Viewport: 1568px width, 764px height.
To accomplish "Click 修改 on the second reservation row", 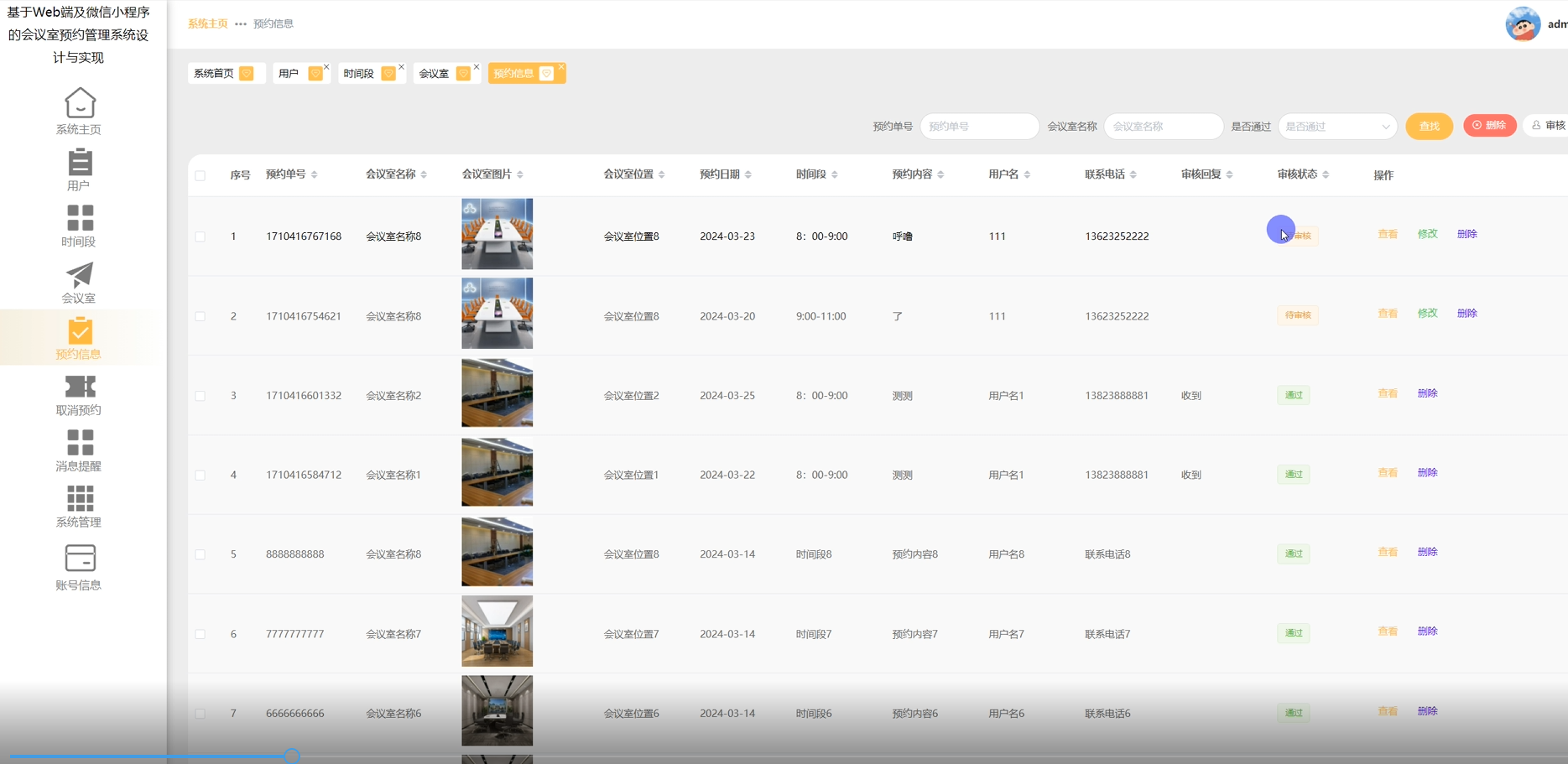I will pyautogui.click(x=1427, y=313).
